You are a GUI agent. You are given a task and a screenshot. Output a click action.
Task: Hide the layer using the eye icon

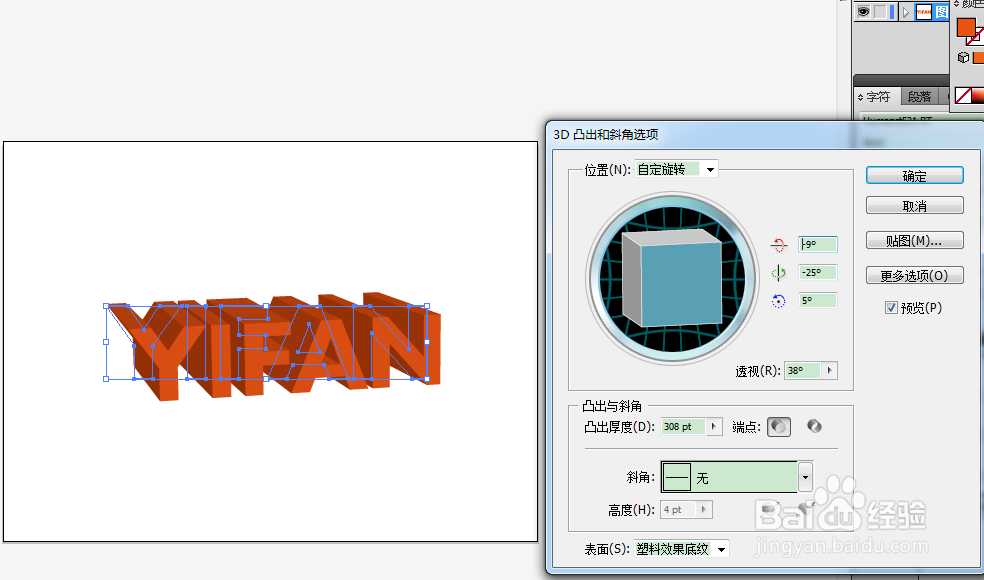(863, 11)
